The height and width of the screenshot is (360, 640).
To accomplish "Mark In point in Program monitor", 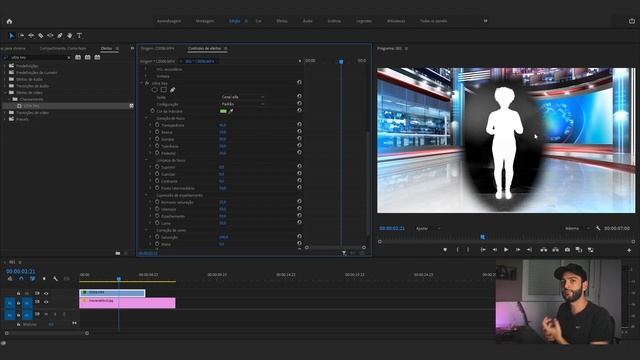I will 458,250.
